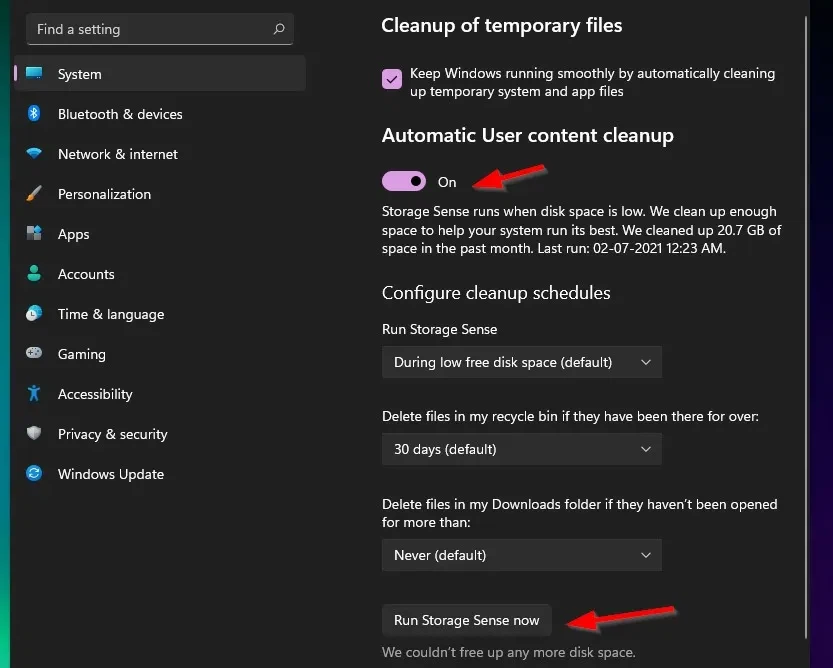
Task: Turn off Automatic User content cleanup toggle
Action: pos(403,181)
